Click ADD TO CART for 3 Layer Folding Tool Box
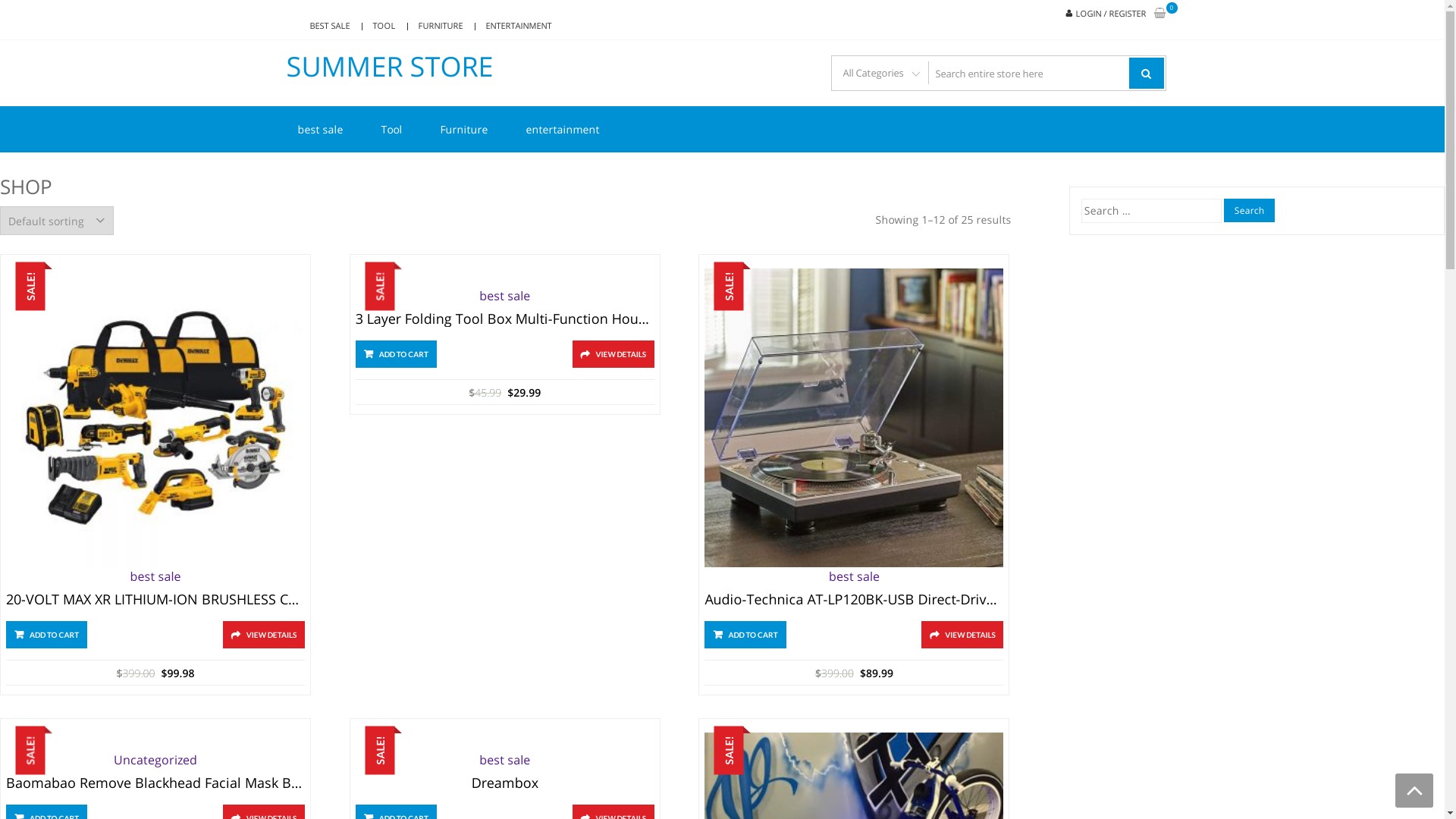This screenshot has width=1456, height=819. [396, 353]
